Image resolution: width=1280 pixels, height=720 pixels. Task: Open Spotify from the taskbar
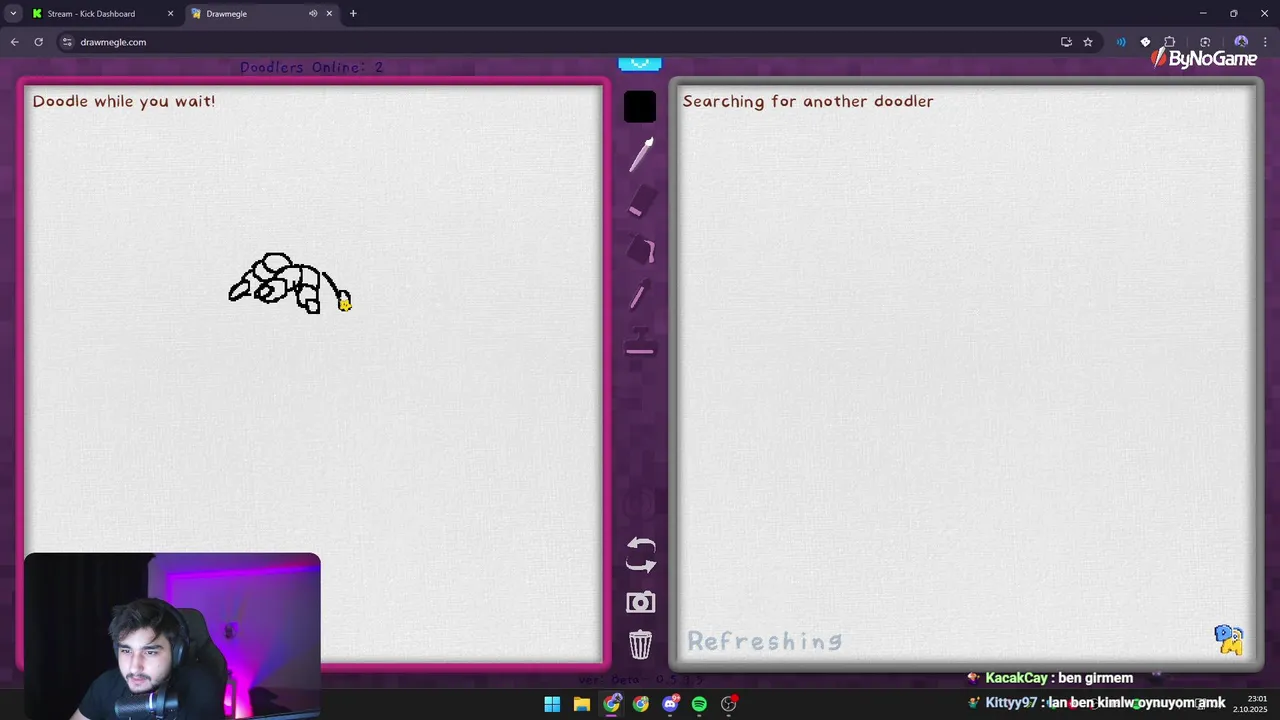pyautogui.click(x=699, y=704)
